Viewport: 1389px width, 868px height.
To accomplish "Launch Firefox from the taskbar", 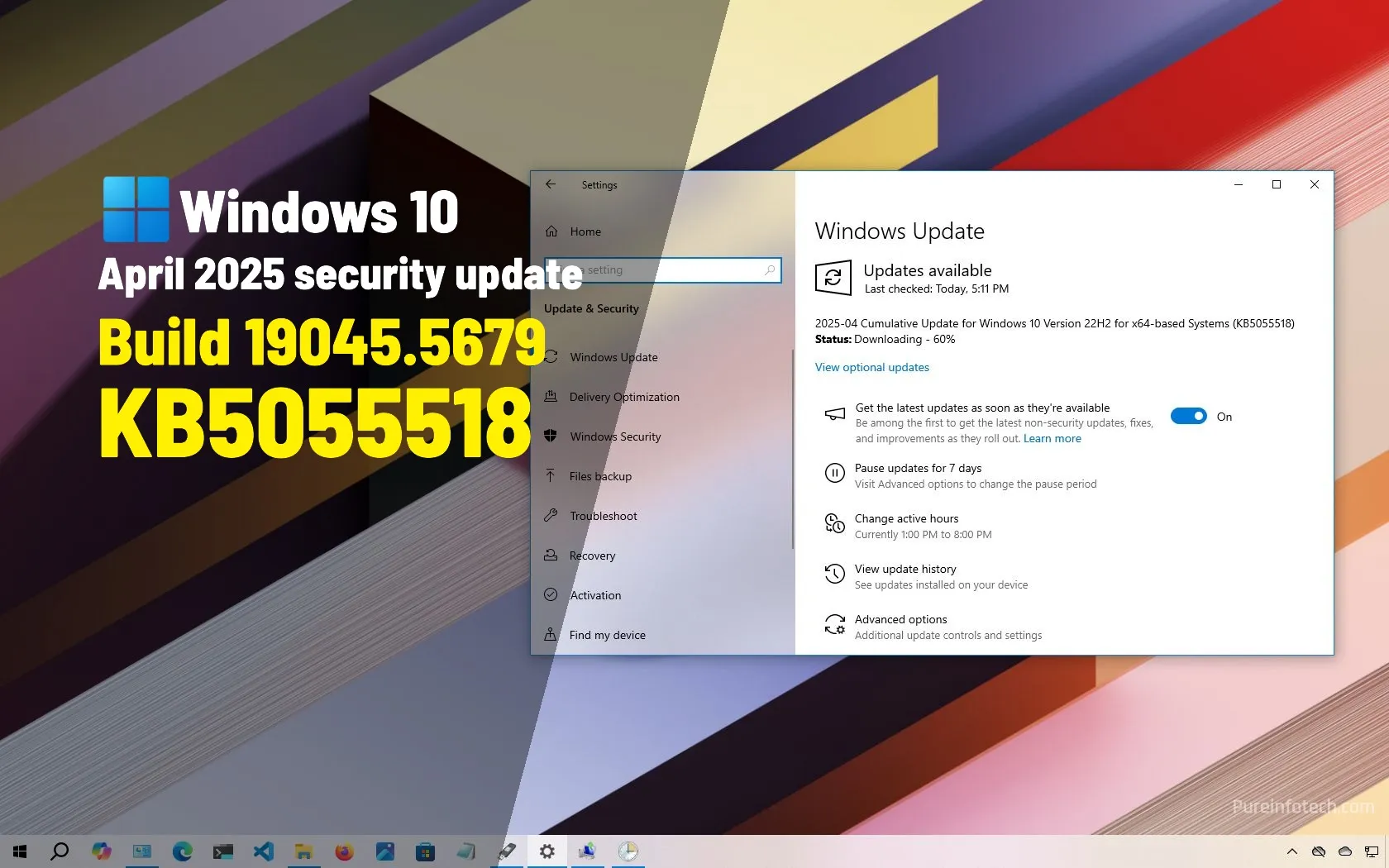I will point(344,851).
